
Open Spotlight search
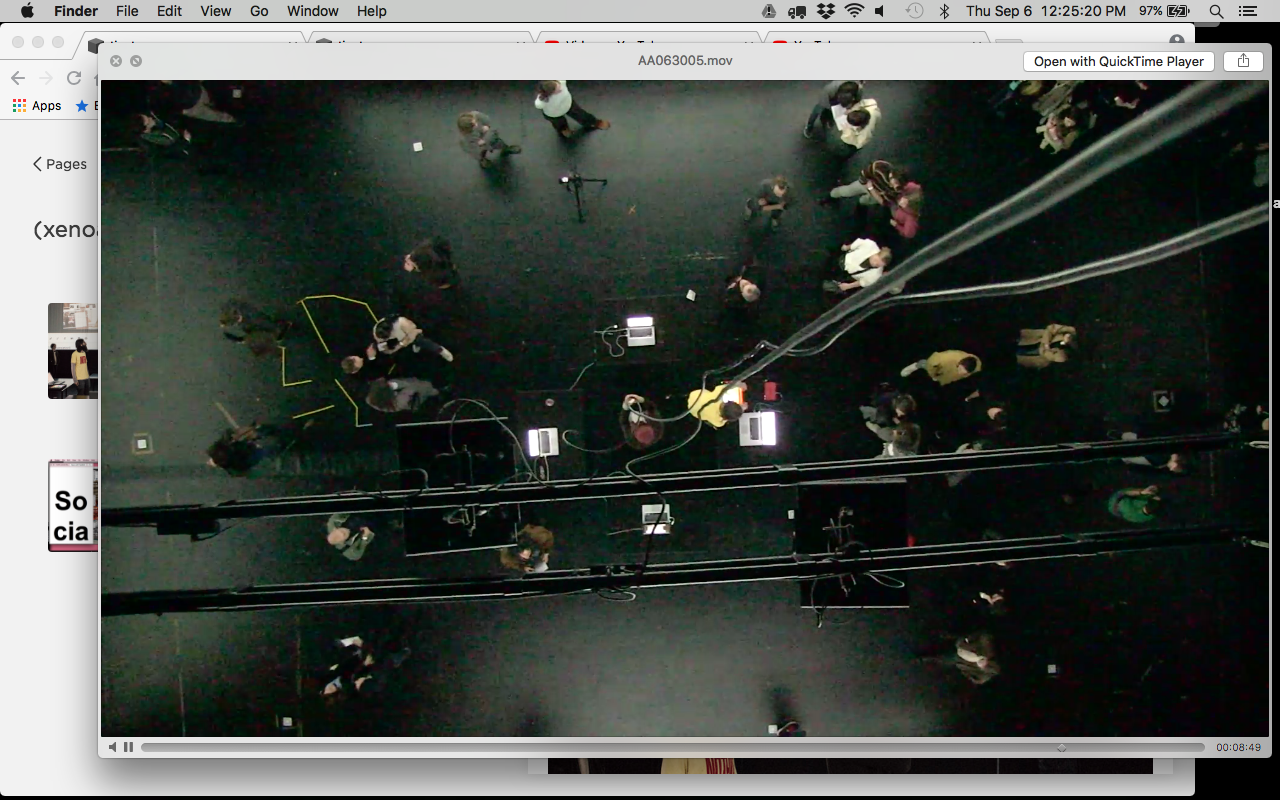[x=1216, y=11]
